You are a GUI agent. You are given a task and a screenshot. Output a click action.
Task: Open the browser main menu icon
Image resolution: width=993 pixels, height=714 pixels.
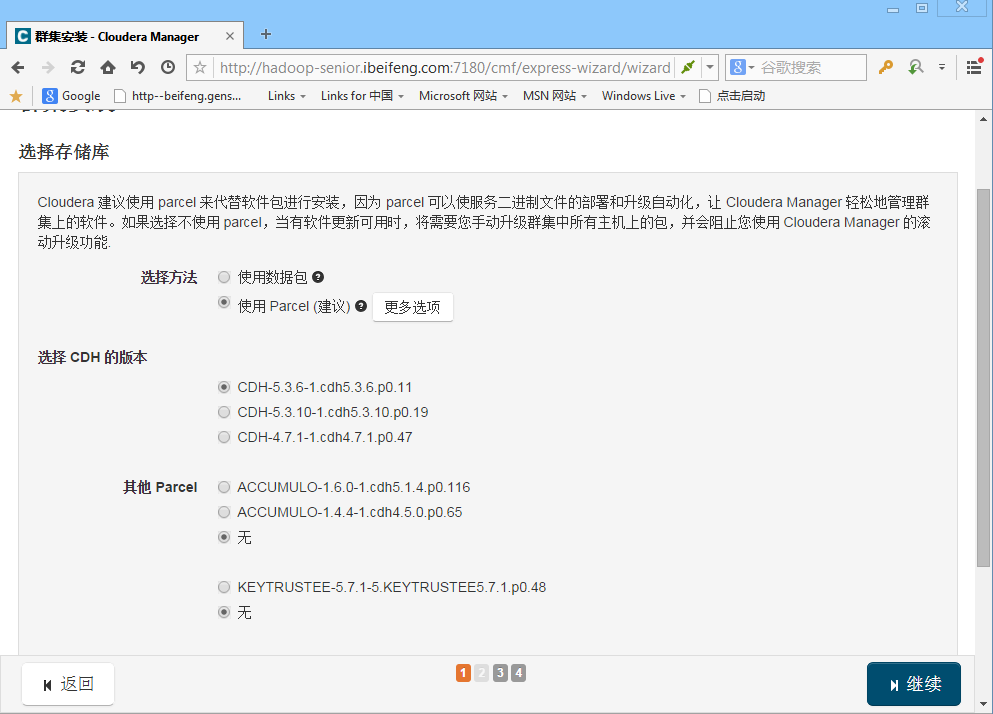coord(975,67)
